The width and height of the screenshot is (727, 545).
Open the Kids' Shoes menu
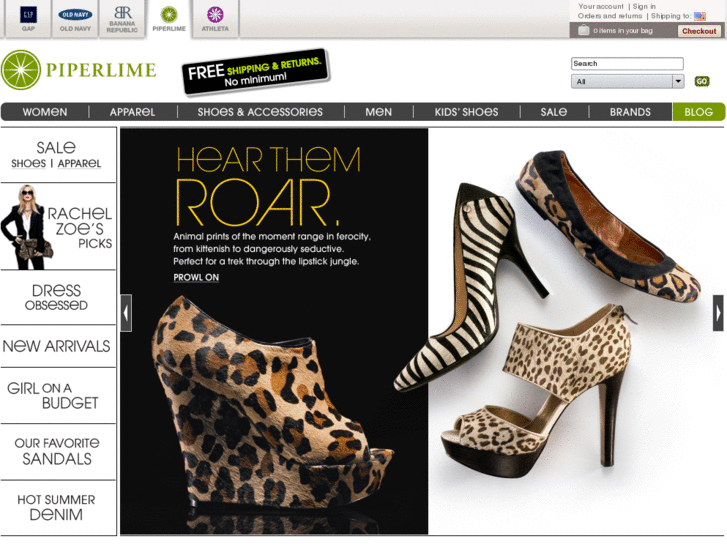pos(466,112)
